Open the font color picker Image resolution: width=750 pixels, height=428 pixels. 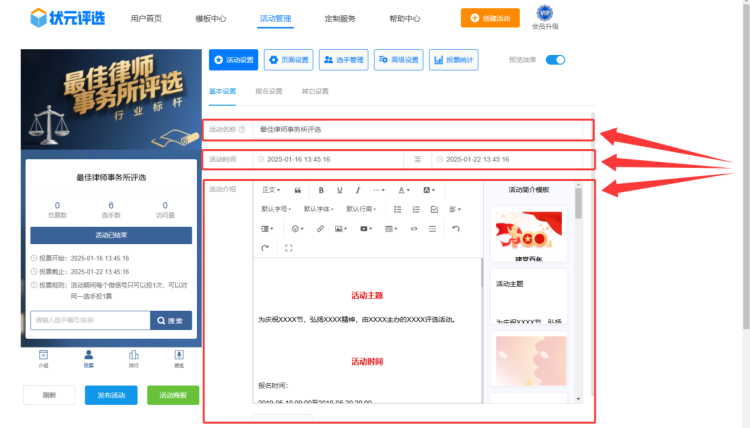404,190
